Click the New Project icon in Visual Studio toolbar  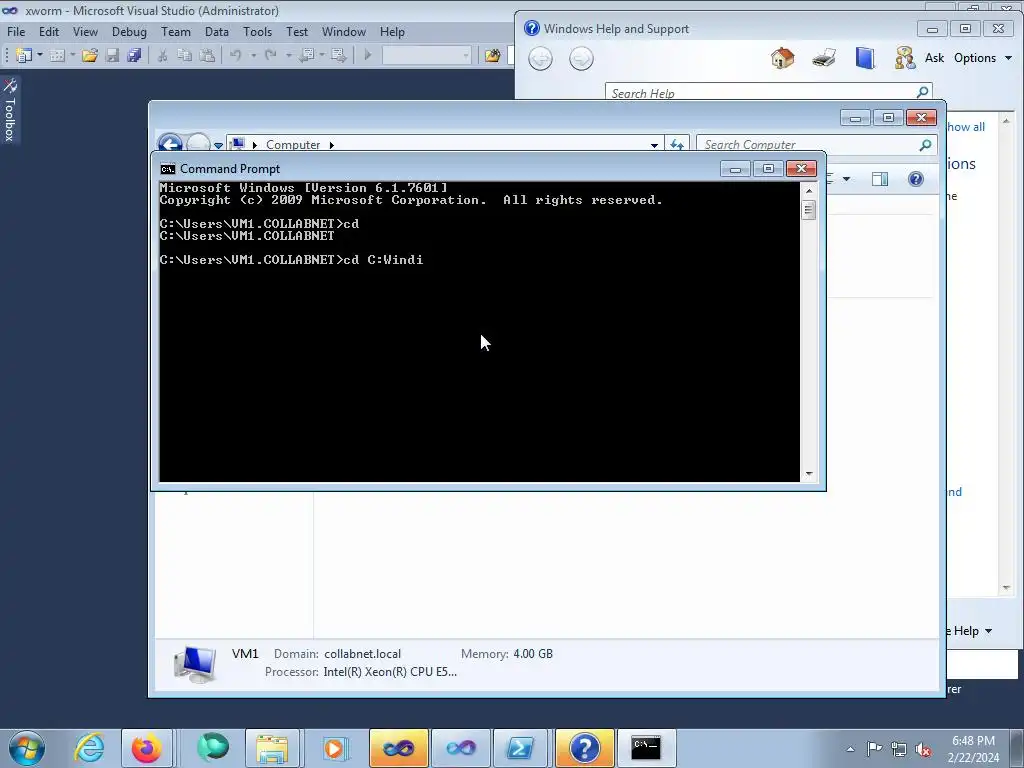(24, 56)
